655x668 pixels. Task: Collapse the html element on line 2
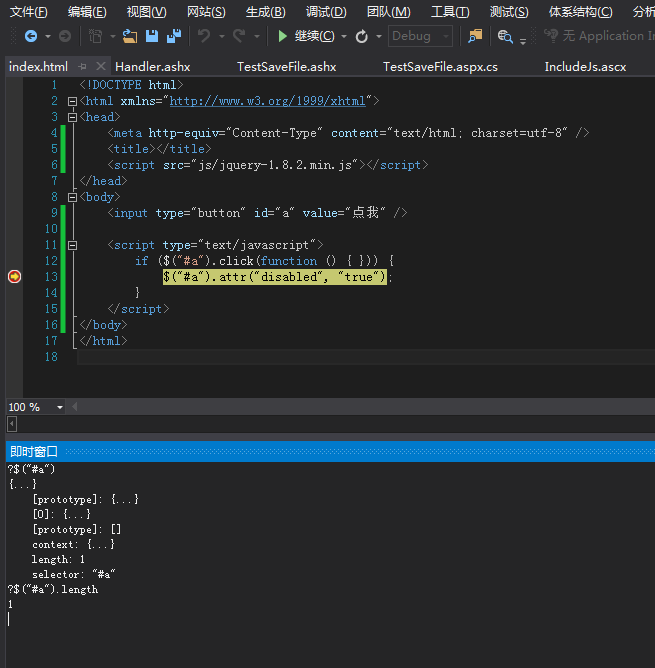click(x=72, y=101)
